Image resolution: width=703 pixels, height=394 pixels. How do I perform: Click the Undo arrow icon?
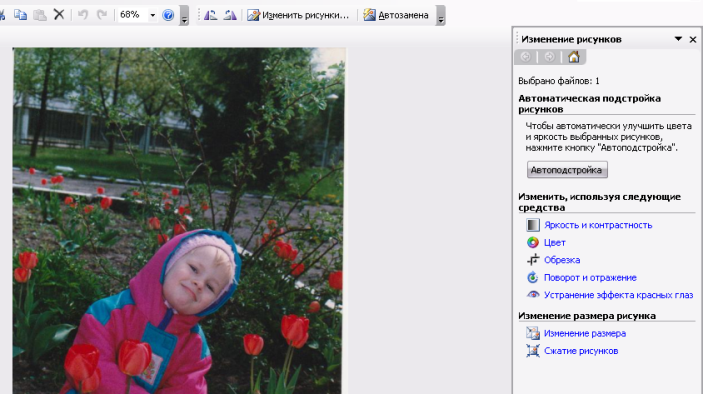82,15
